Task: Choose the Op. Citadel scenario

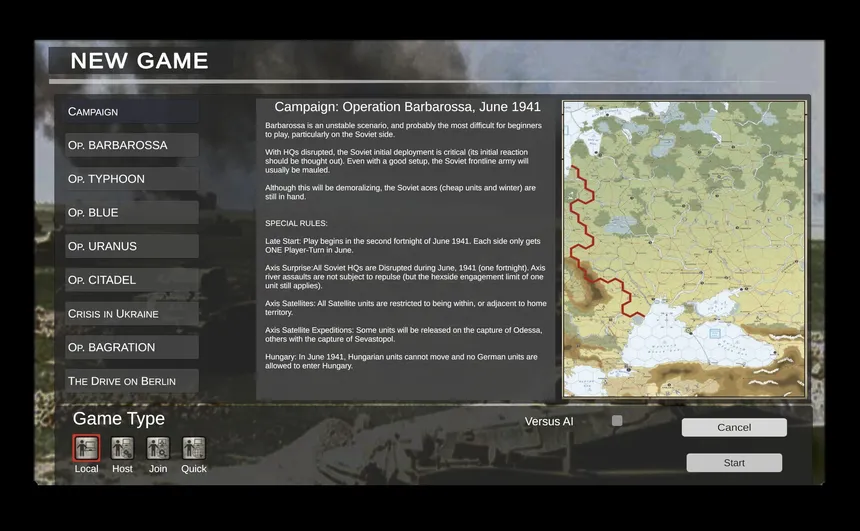Action: [x=132, y=280]
